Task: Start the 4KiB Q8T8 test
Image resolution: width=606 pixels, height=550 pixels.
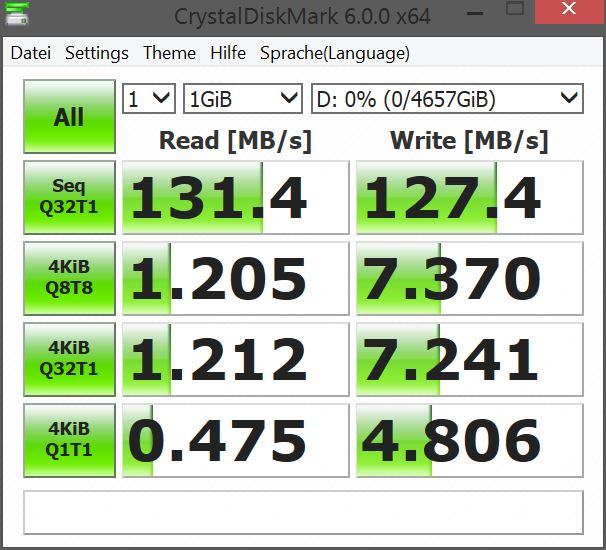Action: (x=69, y=278)
